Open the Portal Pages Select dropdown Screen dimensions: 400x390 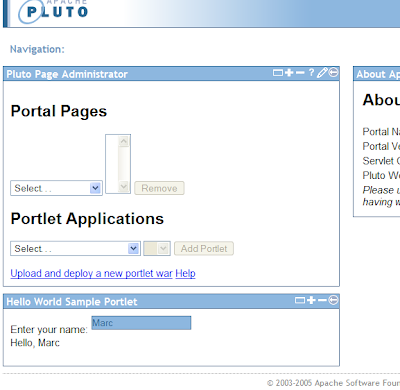[56, 188]
